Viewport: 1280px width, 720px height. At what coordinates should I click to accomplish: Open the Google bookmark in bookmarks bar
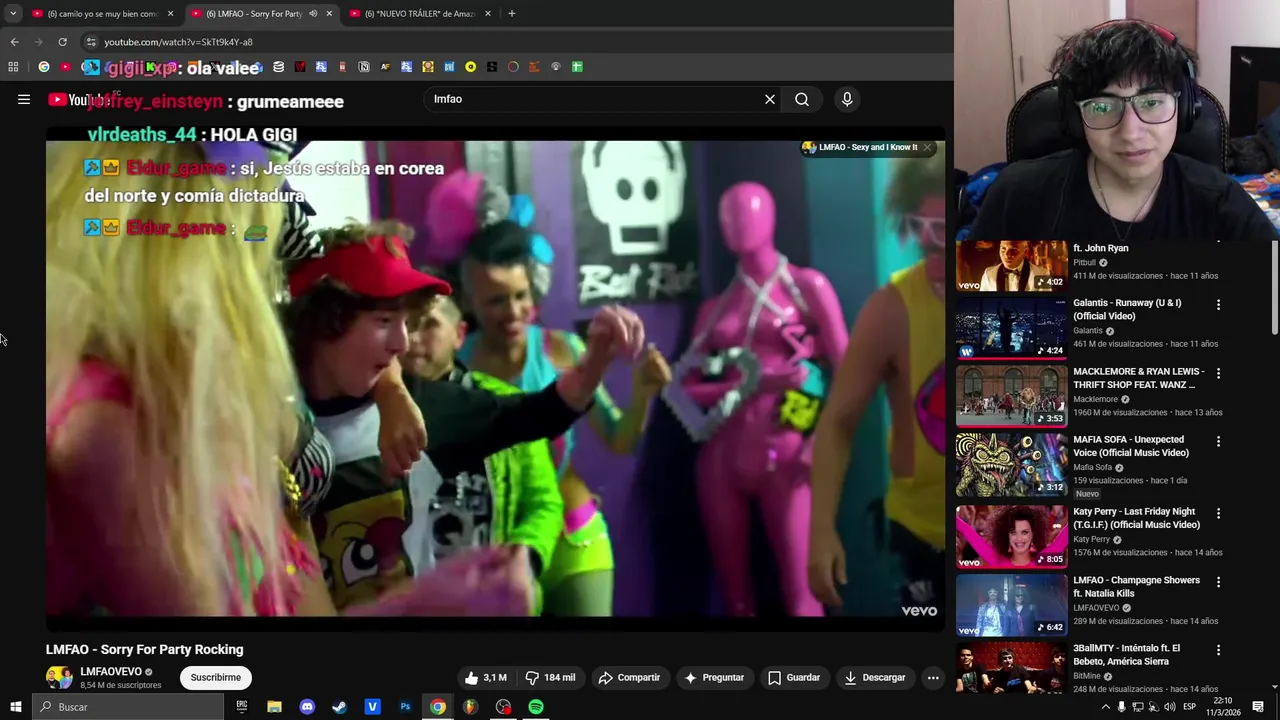pos(44,67)
